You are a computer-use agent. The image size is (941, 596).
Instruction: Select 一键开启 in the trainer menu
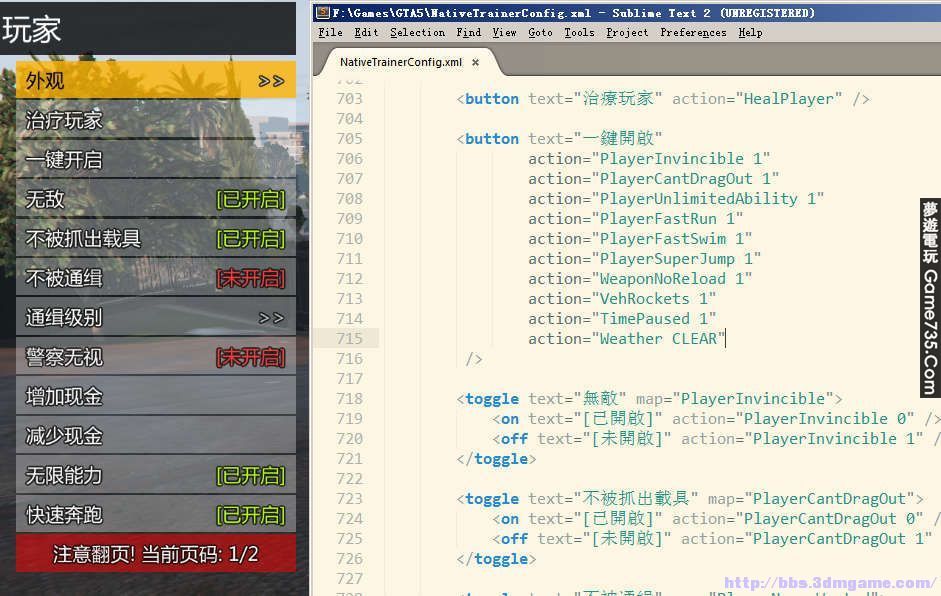coord(155,160)
